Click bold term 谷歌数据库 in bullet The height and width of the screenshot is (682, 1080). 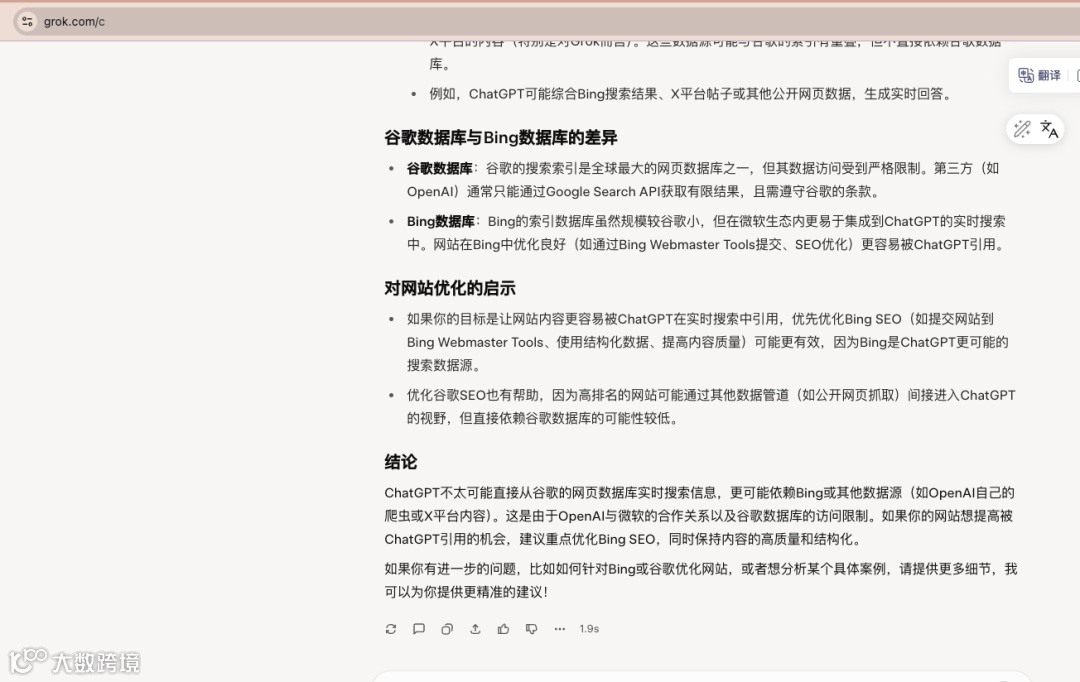pyautogui.click(x=439, y=168)
